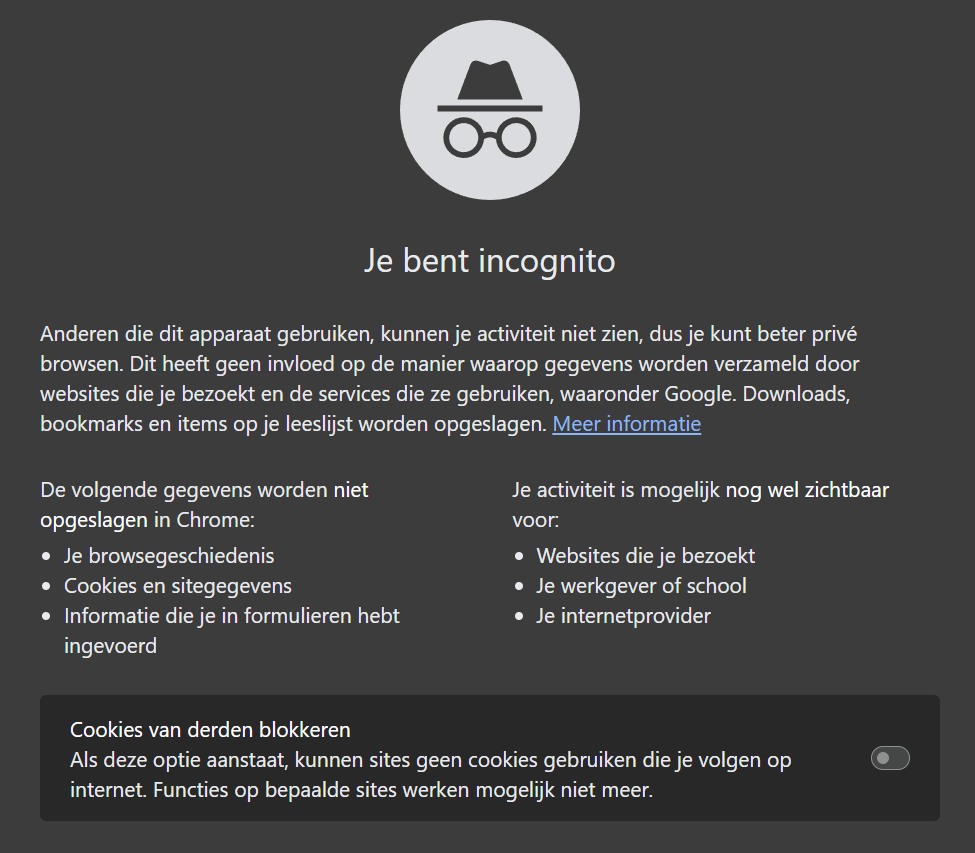Click the bullet next to Cookies en sitegegevens
Viewport: 975px width, 853px height.
tap(48, 586)
